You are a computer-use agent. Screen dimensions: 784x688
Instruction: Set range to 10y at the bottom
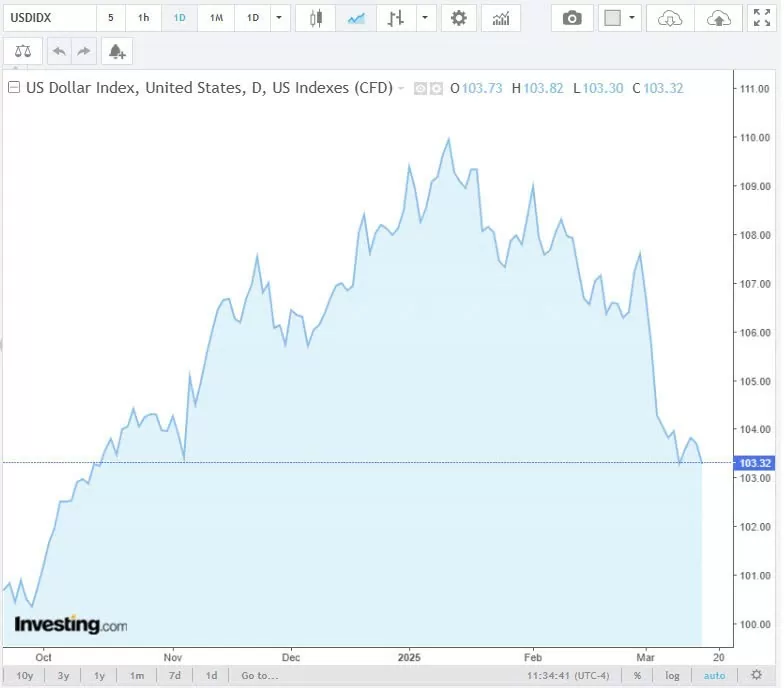coord(25,676)
